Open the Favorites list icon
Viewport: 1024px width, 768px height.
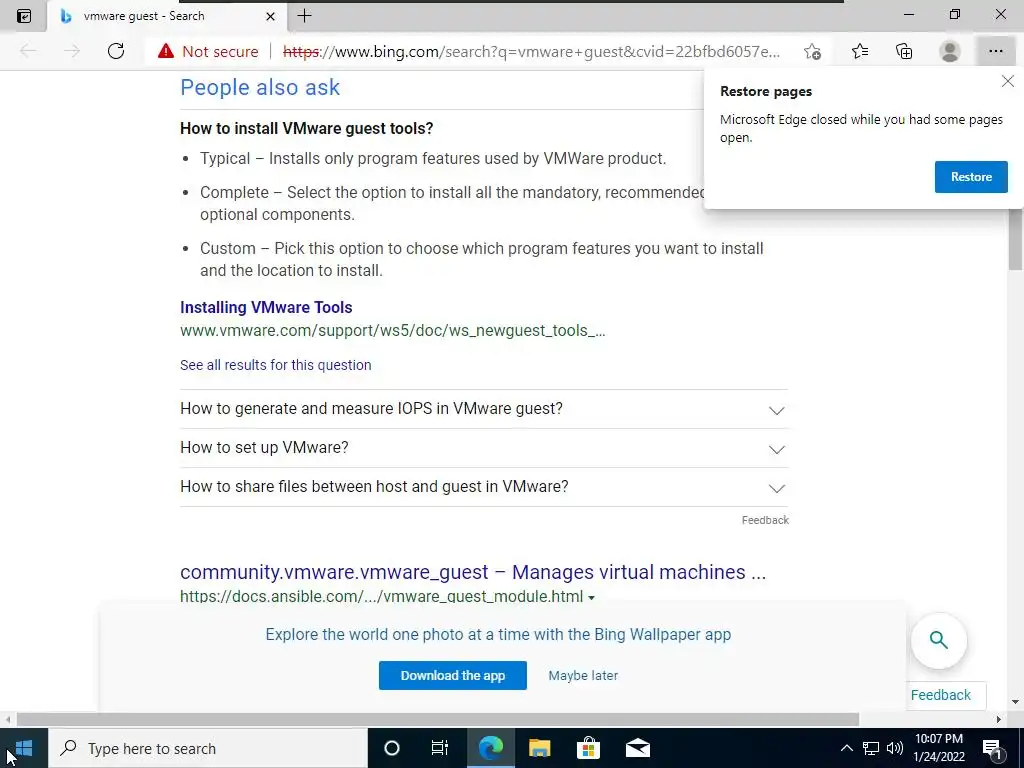pos(860,51)
